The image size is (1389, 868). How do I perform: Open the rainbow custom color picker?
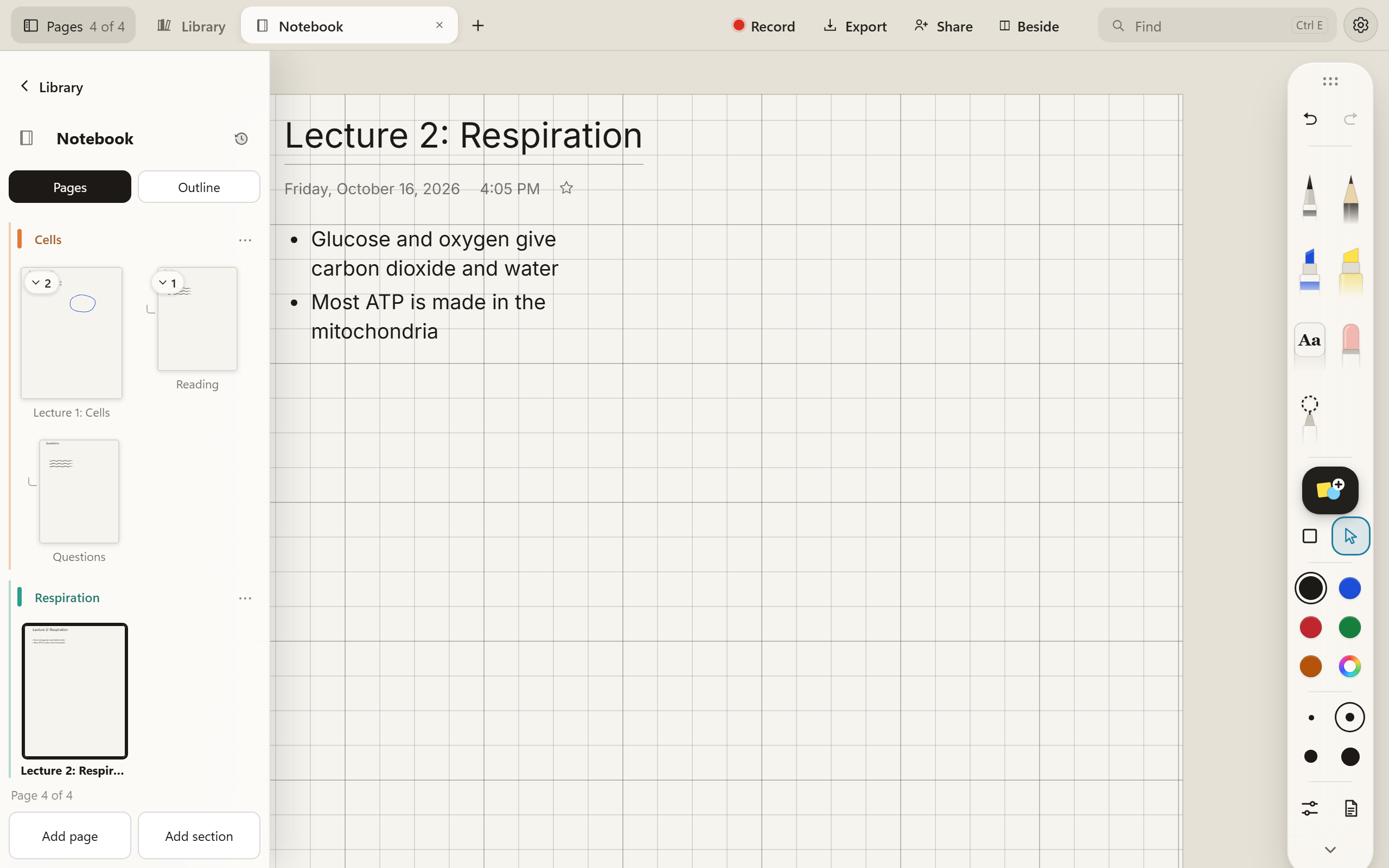click(x=1349, y=666)
